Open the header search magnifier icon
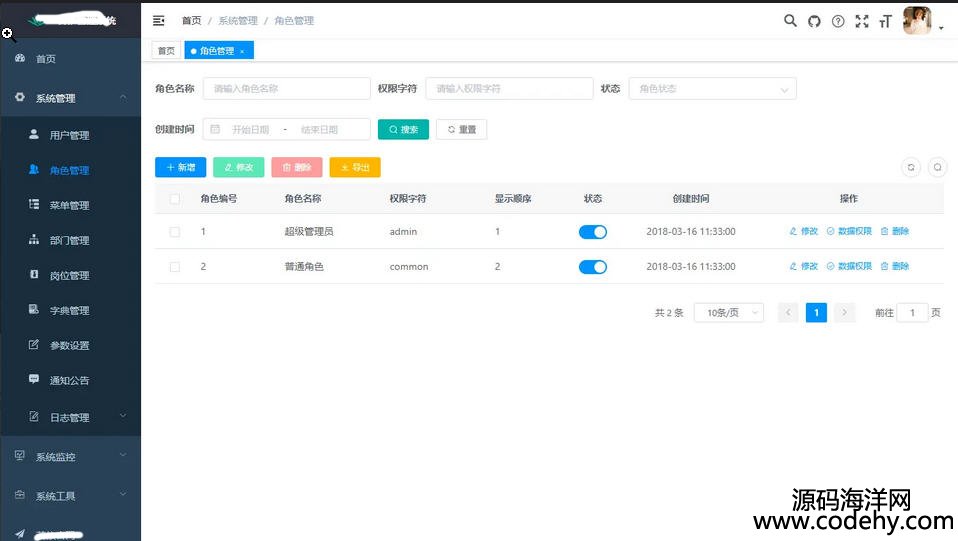 coord(790,21)
